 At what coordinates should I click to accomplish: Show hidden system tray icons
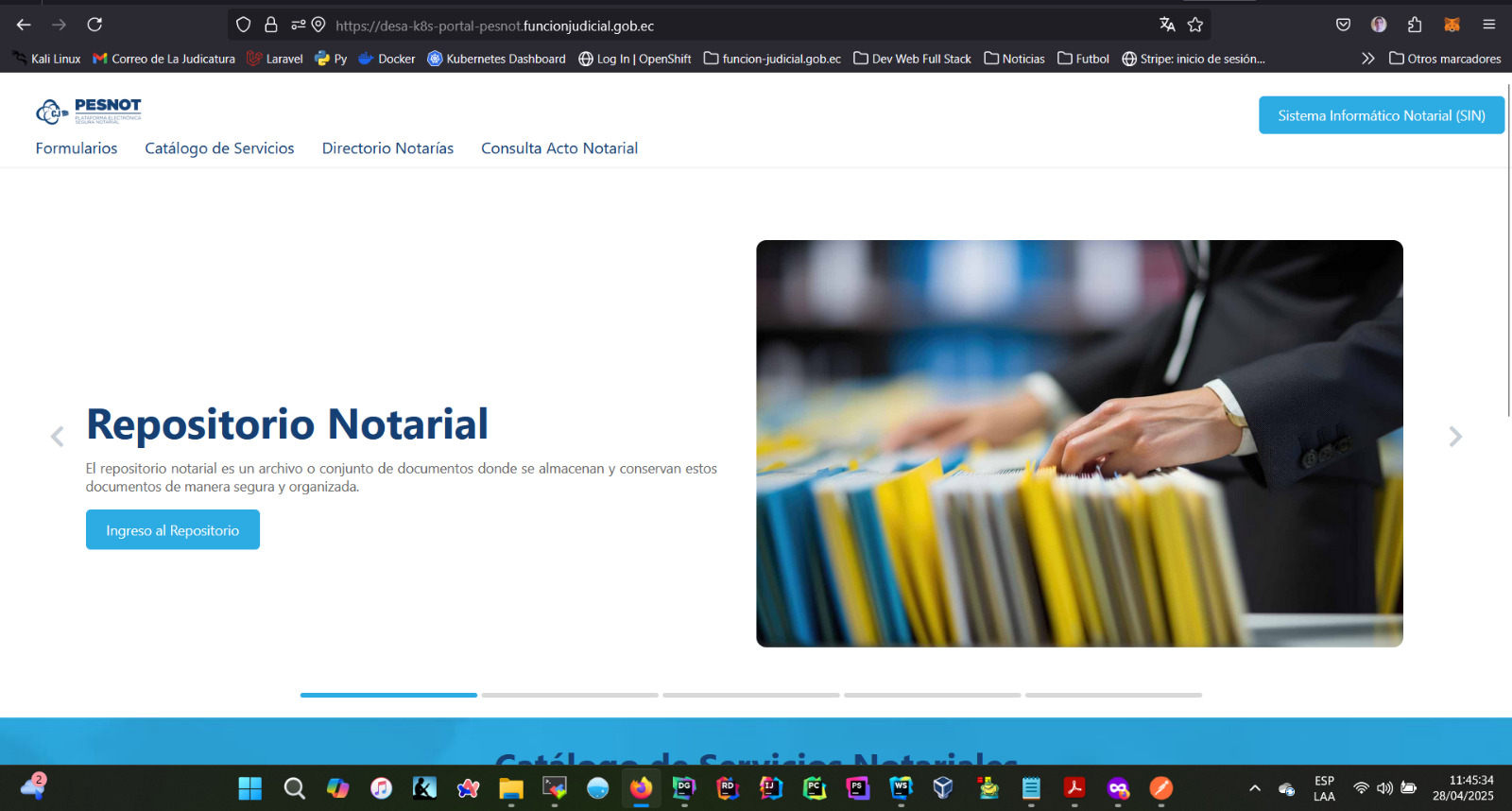1255,788
